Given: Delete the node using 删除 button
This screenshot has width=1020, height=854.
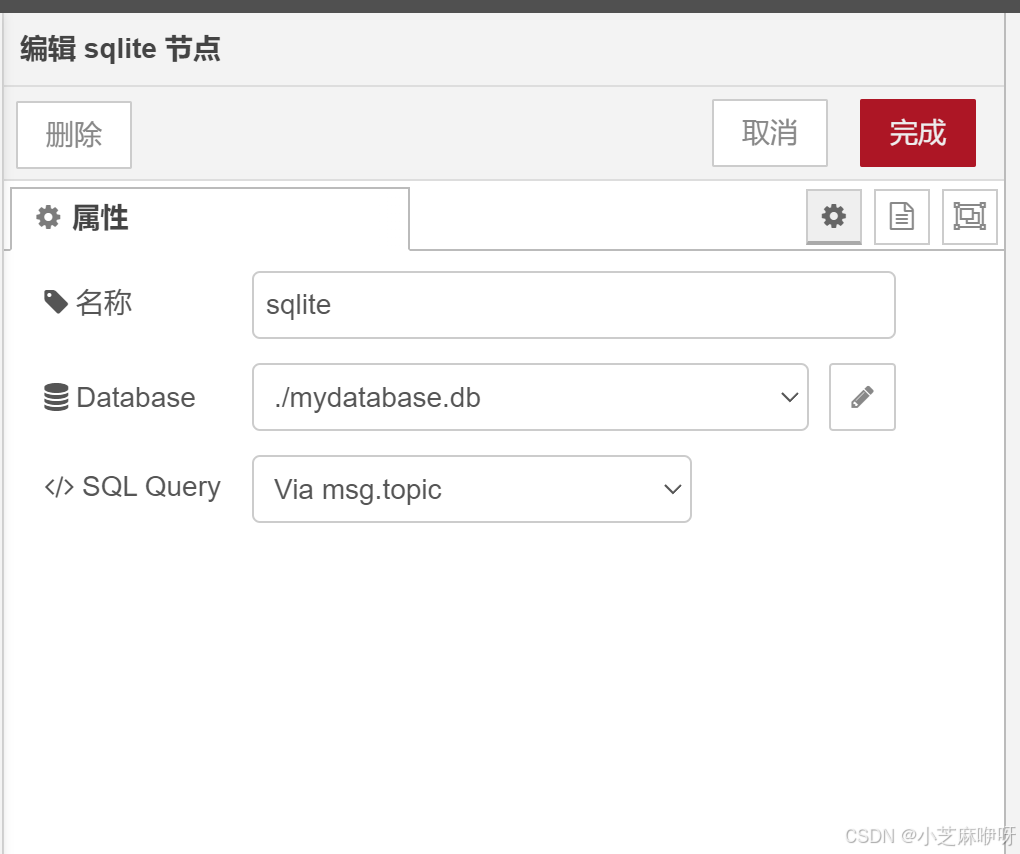Looking at the screenshot, I should 73,134.
